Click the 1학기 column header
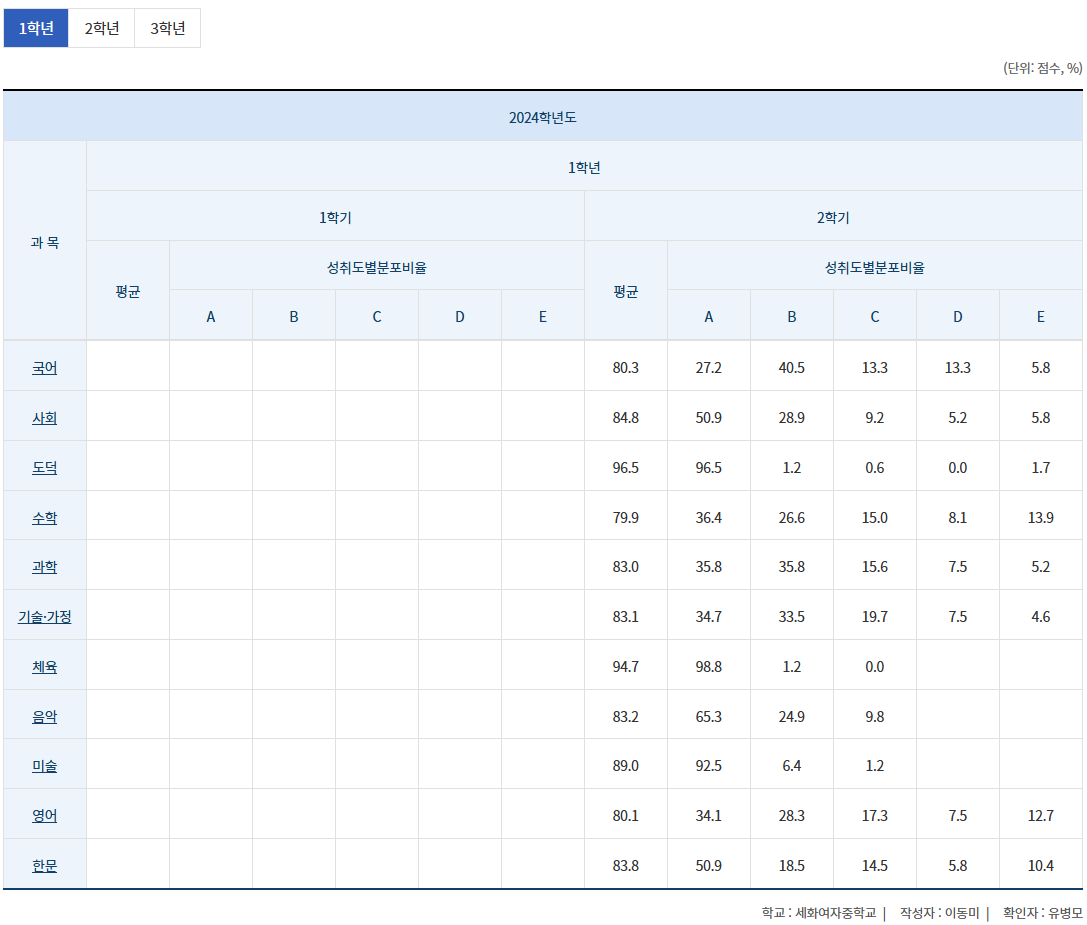Screen dimensions: 1087x925 pyautogui.click(x=336, y=217)
